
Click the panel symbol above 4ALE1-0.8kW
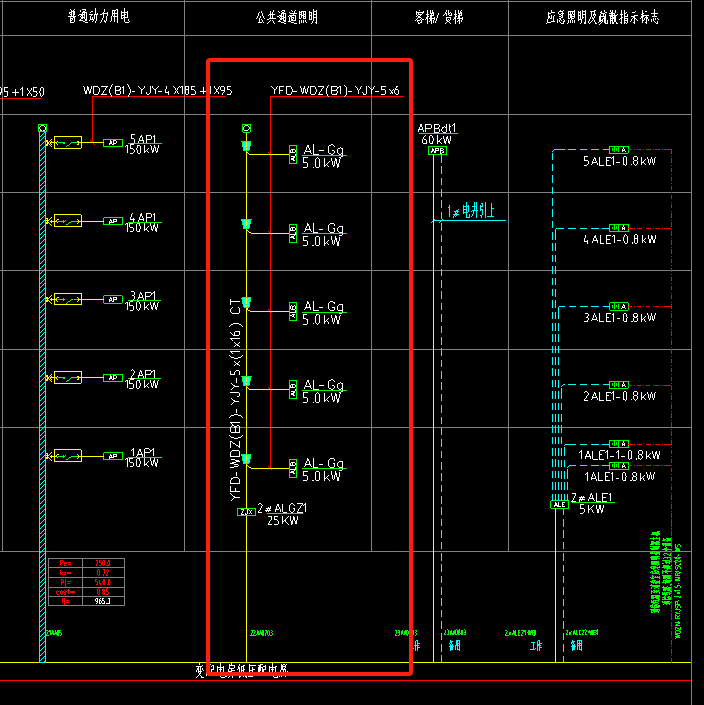pos(619,228)
